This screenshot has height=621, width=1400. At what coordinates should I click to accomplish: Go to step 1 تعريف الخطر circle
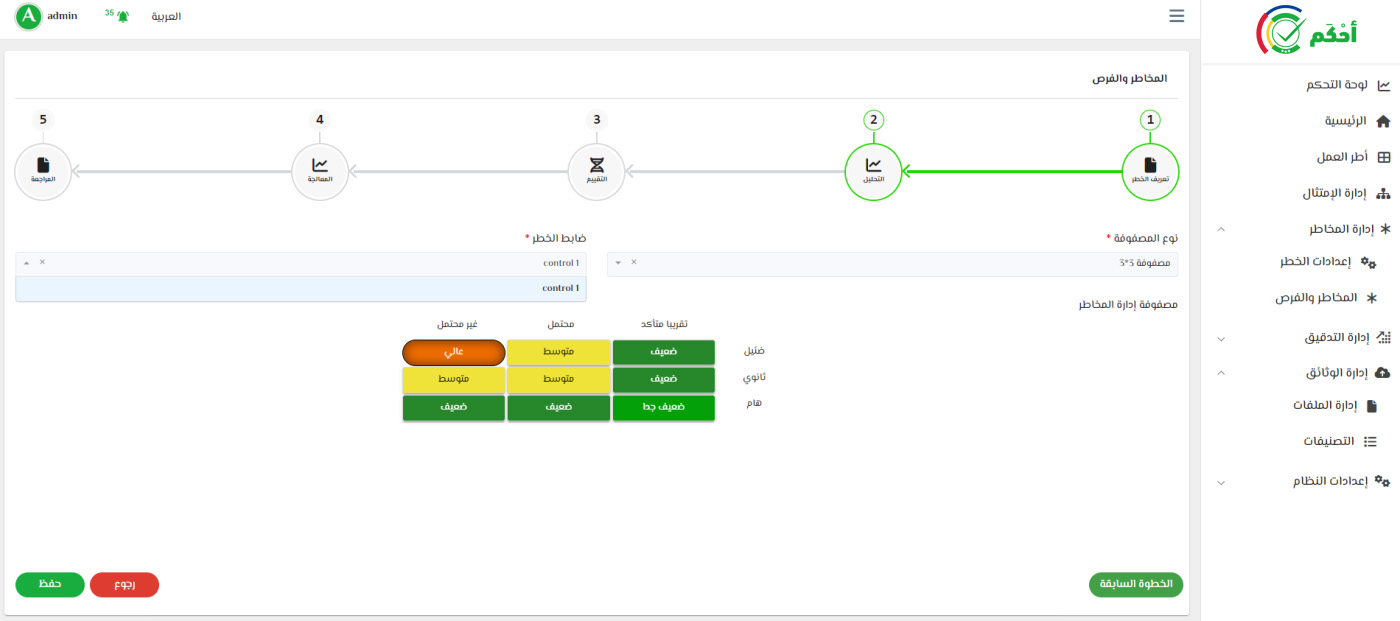pyautogui.click(x=1150, y=172)
